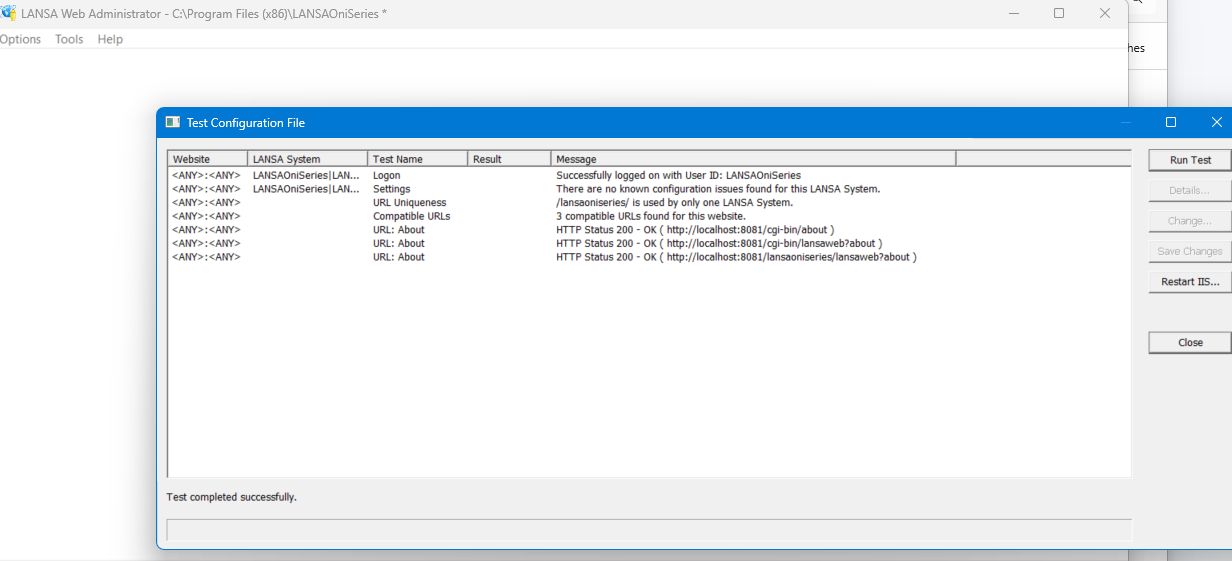
Task: Click the Message column header
Action: click(752, 159)
